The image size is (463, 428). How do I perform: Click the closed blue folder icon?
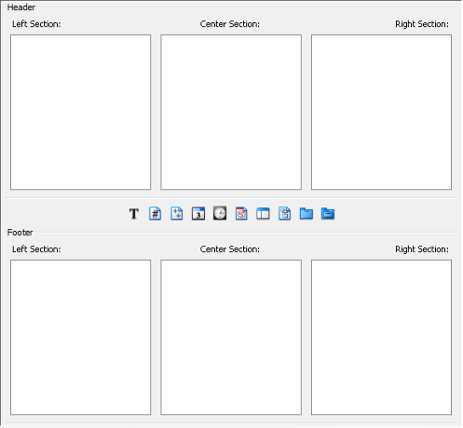[x=306, y=214]
